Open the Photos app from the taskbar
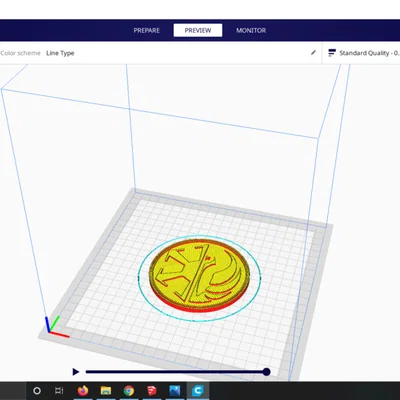 pos(175,390)
